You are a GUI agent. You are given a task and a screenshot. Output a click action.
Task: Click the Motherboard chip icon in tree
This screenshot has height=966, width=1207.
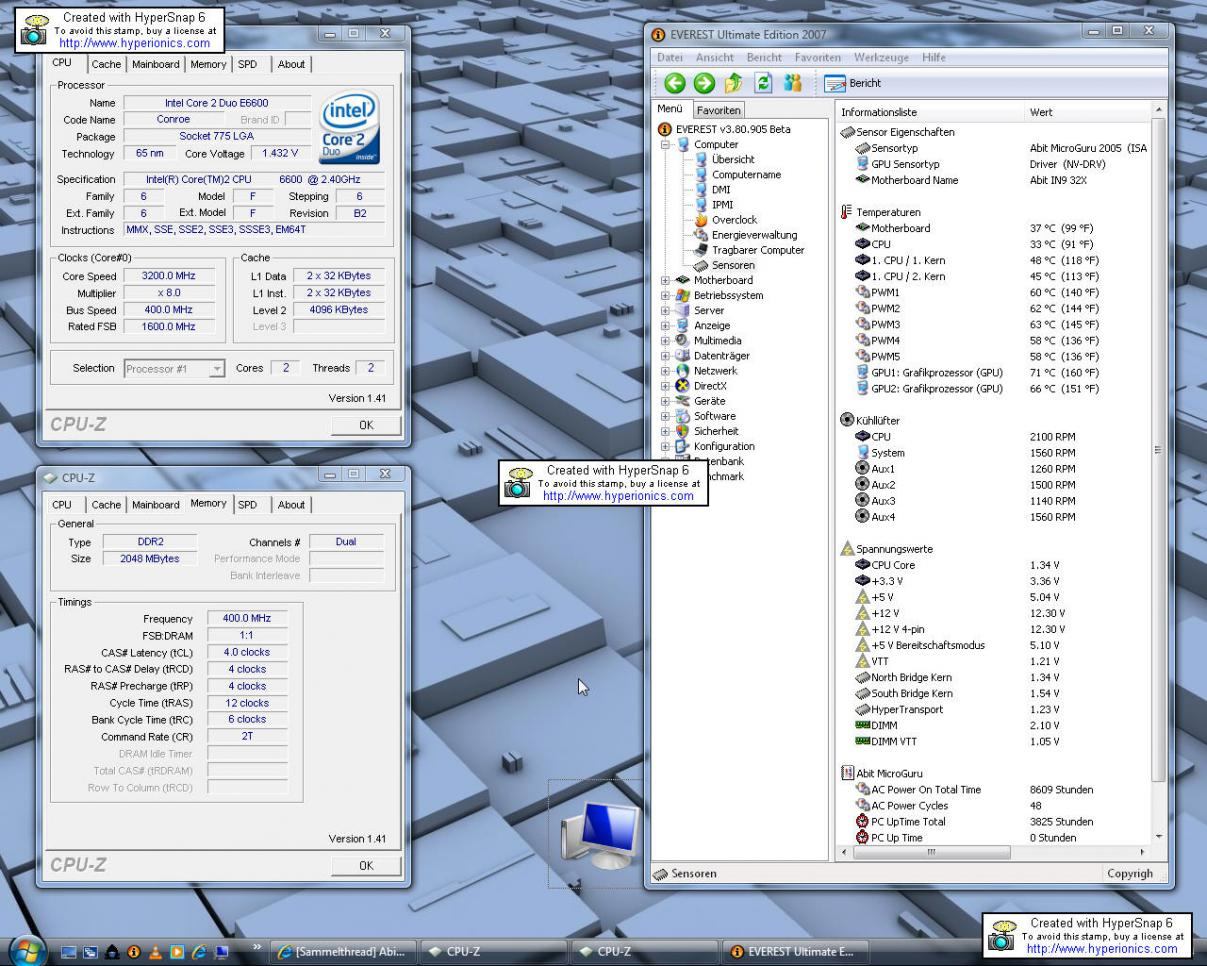coord(683,280)
